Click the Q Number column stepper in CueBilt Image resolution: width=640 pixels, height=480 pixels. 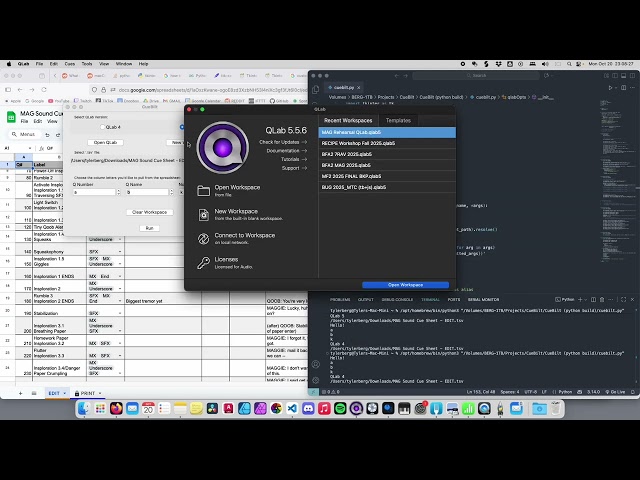(118, 192)
